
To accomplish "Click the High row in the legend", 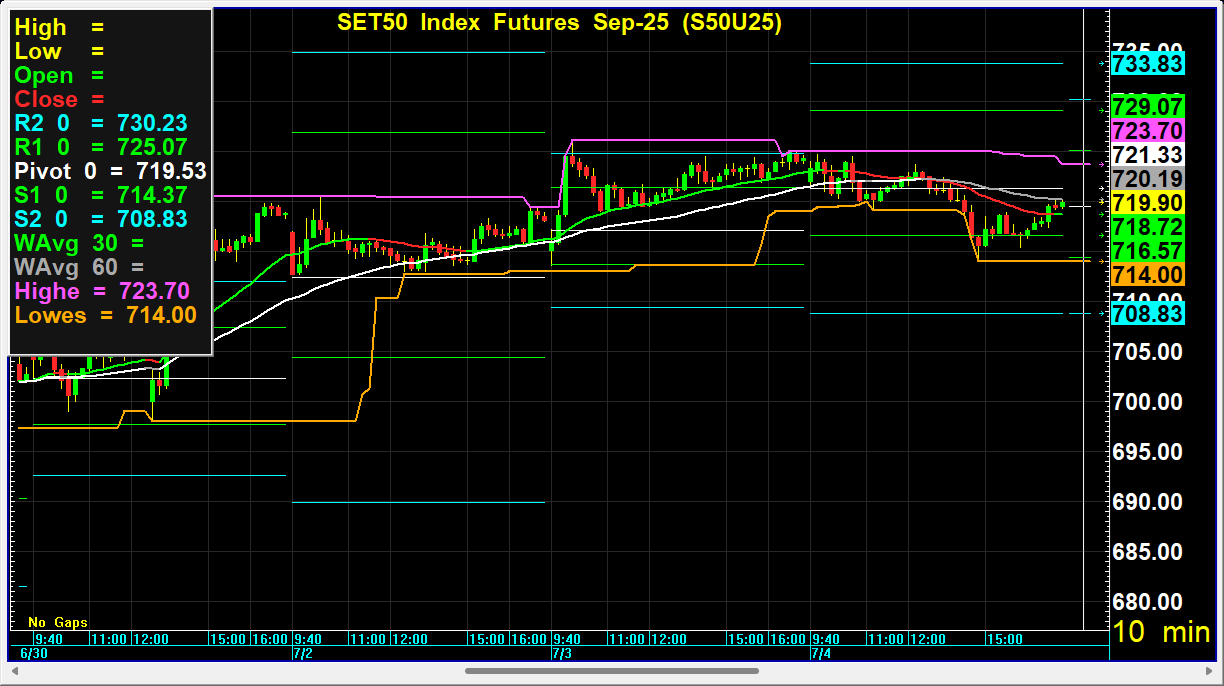I will (60, 28).
